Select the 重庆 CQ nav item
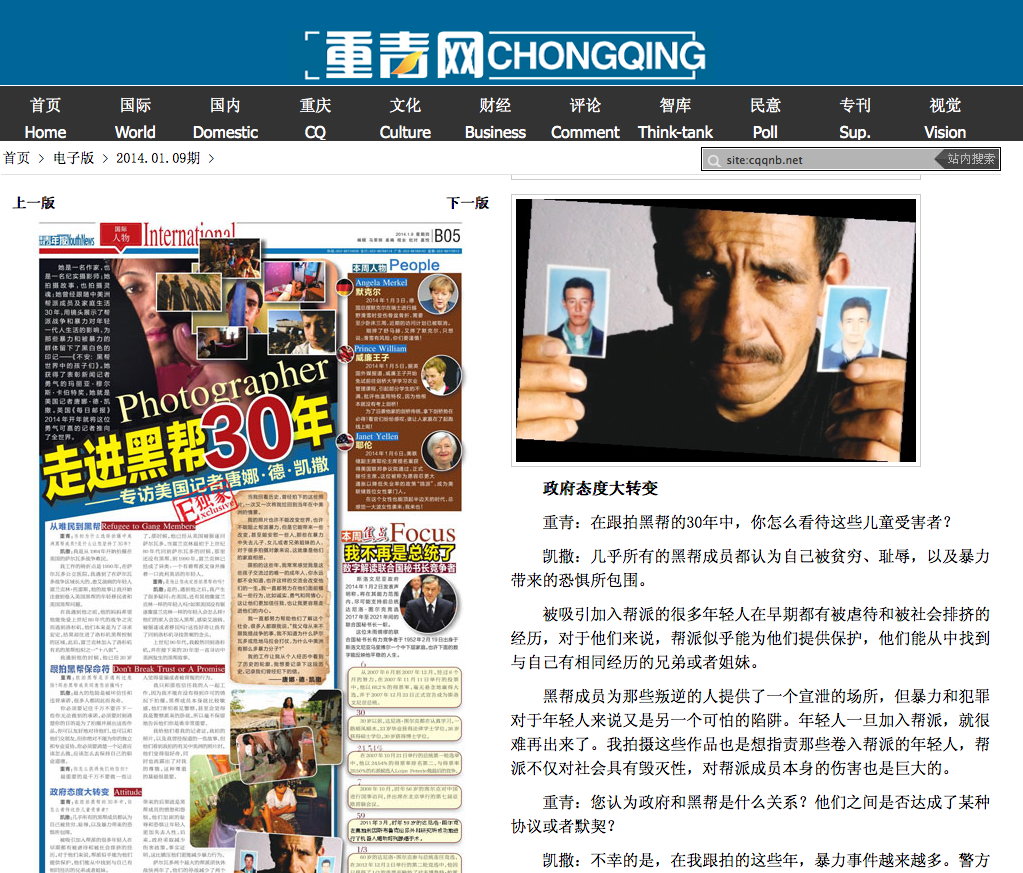Screen dimensions: 1023x873 [x=315, y=118]
